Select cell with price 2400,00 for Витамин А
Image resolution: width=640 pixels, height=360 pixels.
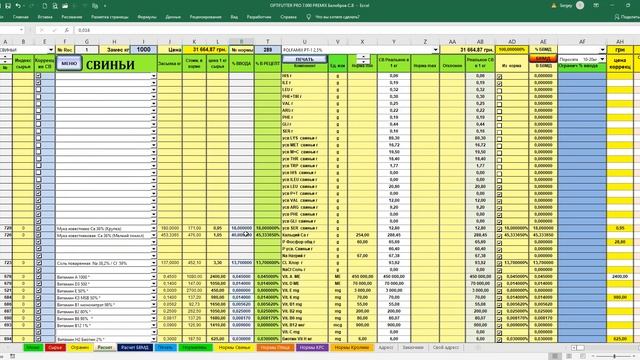pyautogui.click(x=218, y=277)
